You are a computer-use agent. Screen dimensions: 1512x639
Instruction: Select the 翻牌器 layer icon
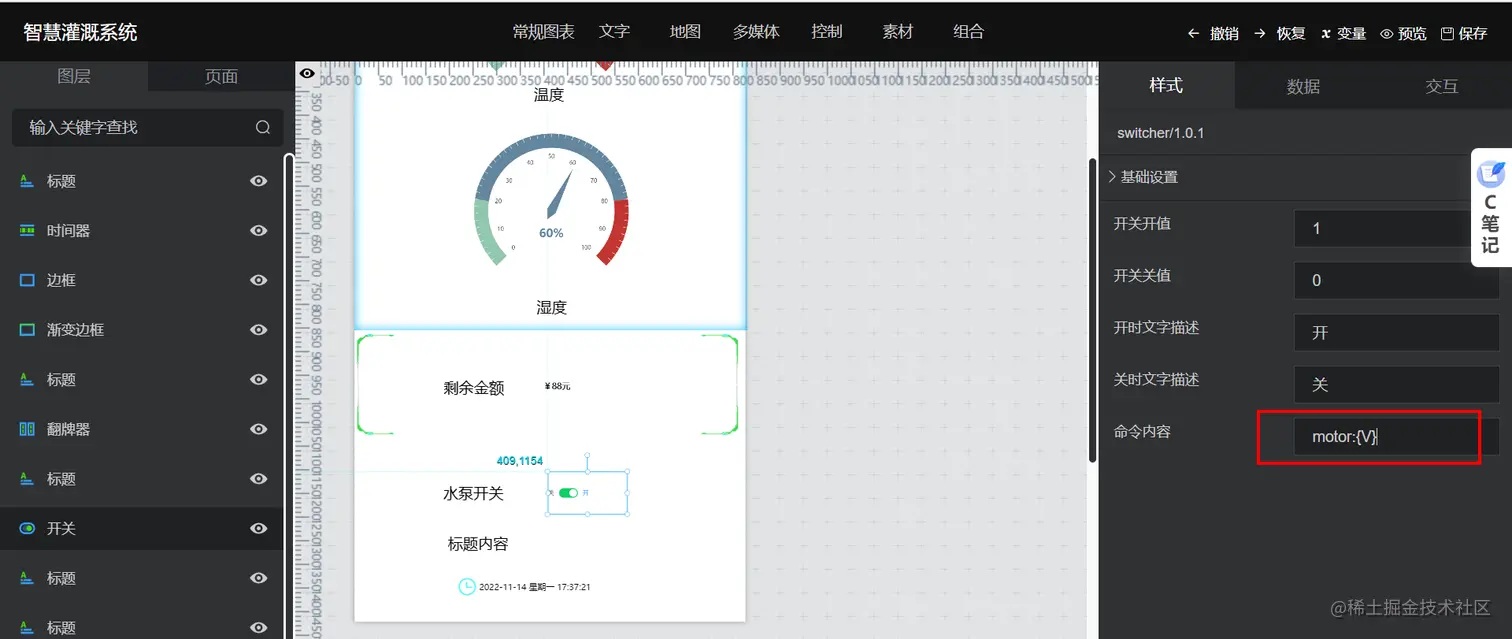[x=27, y=429]
